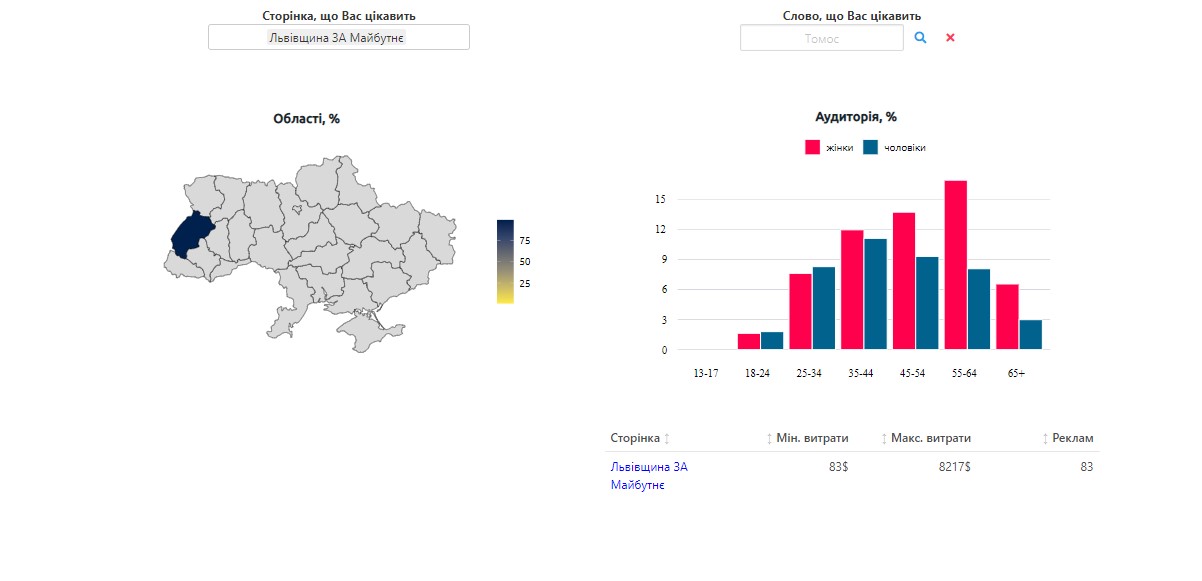
Task: Click sort arrows before Мін. витрати
Action: pyautogui.click(x=769, y=439)
